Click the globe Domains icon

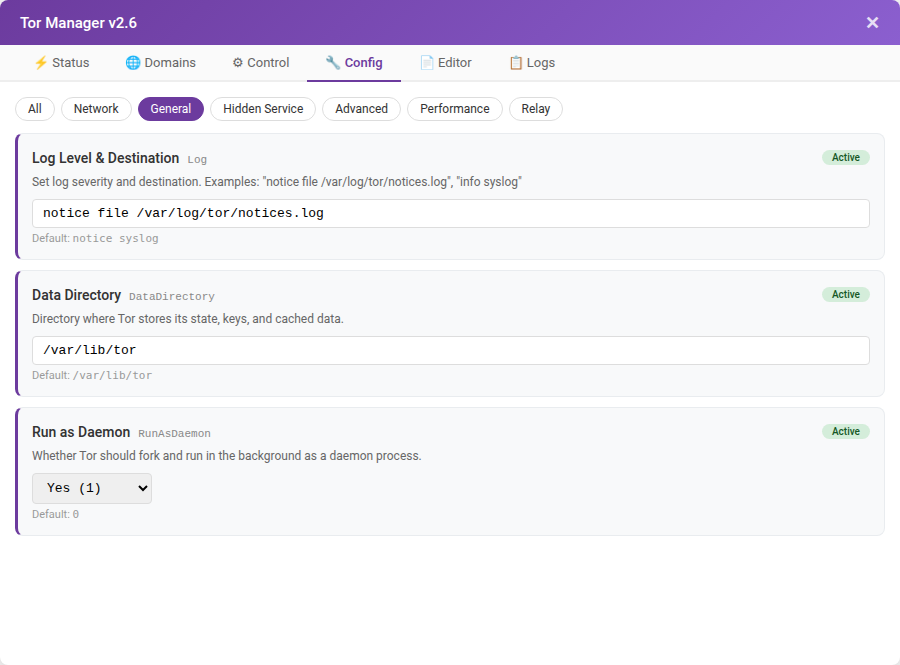click(x=133, y=63)
